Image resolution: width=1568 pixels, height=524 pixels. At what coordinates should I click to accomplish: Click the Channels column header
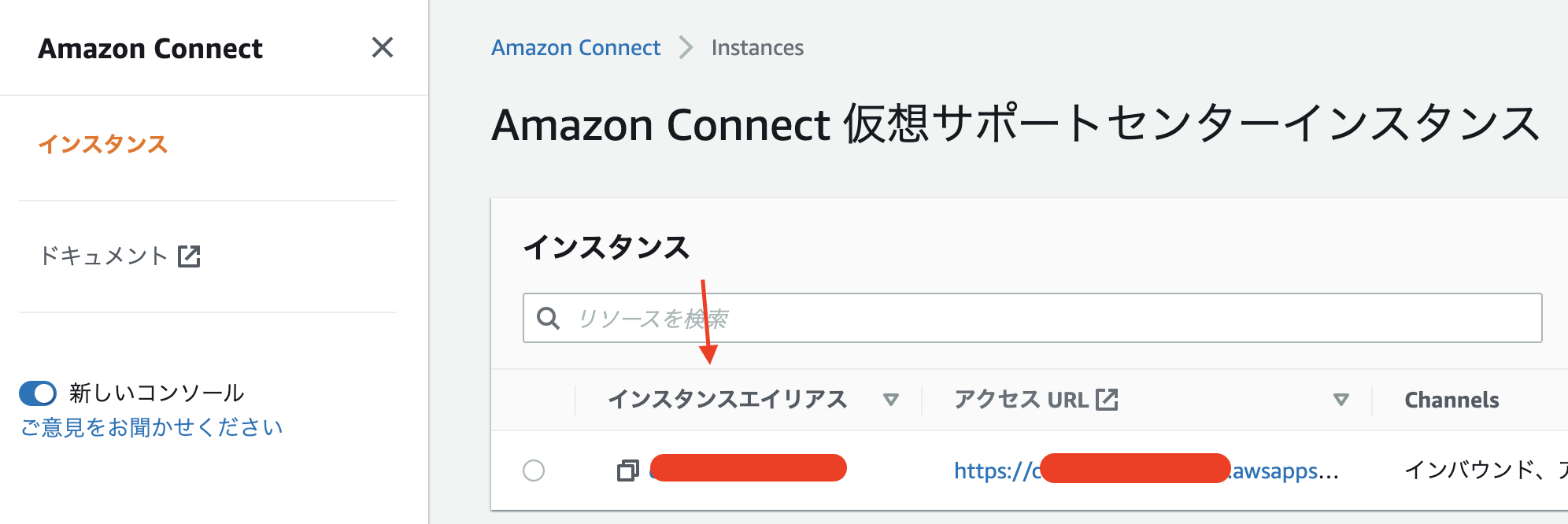click(1452, 400)
